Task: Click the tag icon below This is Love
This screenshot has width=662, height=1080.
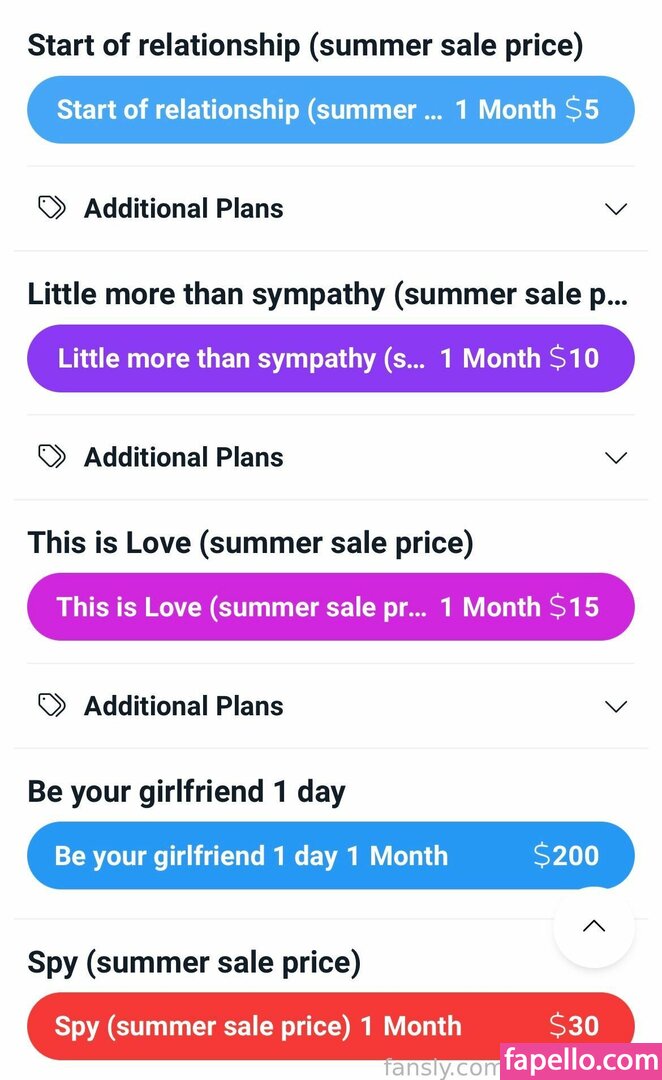Action: click(51, 706)
